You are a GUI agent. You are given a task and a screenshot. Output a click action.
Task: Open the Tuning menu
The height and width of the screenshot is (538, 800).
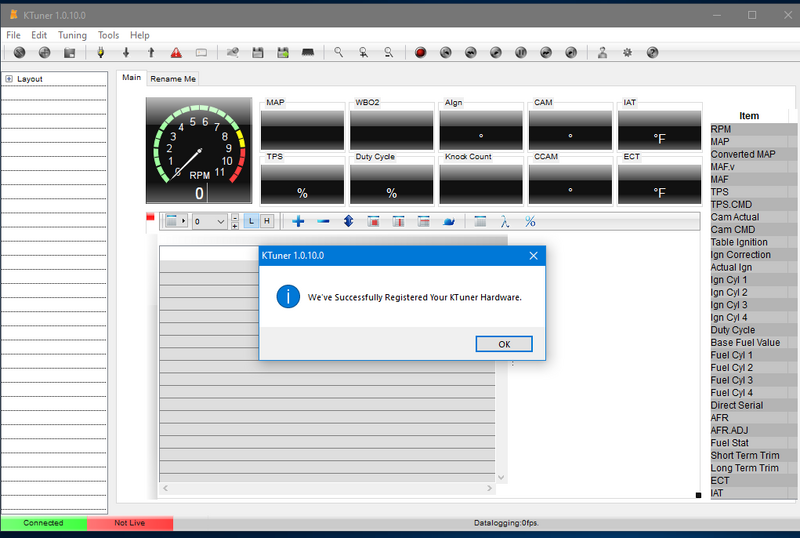(x=72, y=35)
